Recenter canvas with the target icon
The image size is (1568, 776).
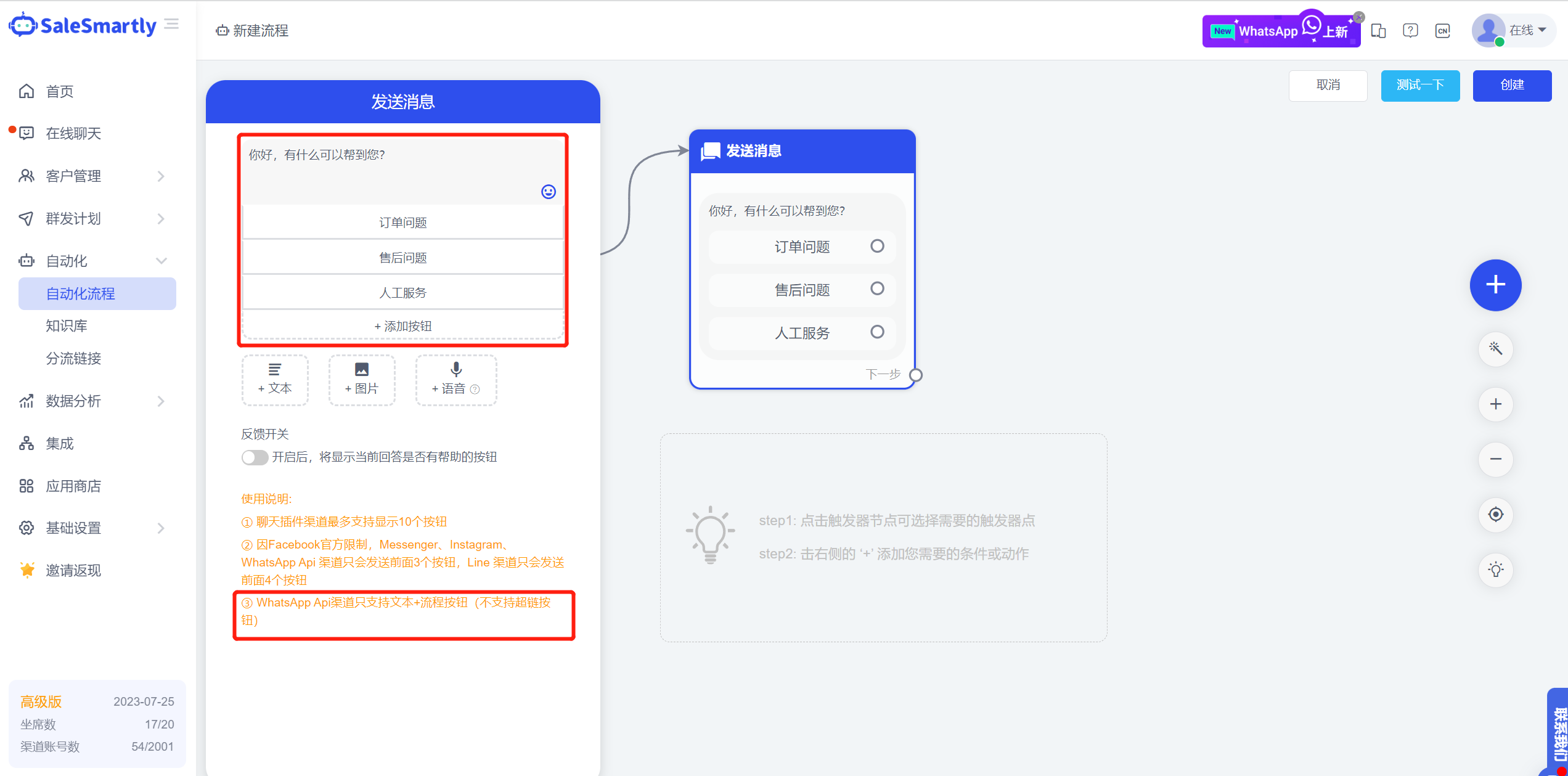click(x=1495, y=514)
